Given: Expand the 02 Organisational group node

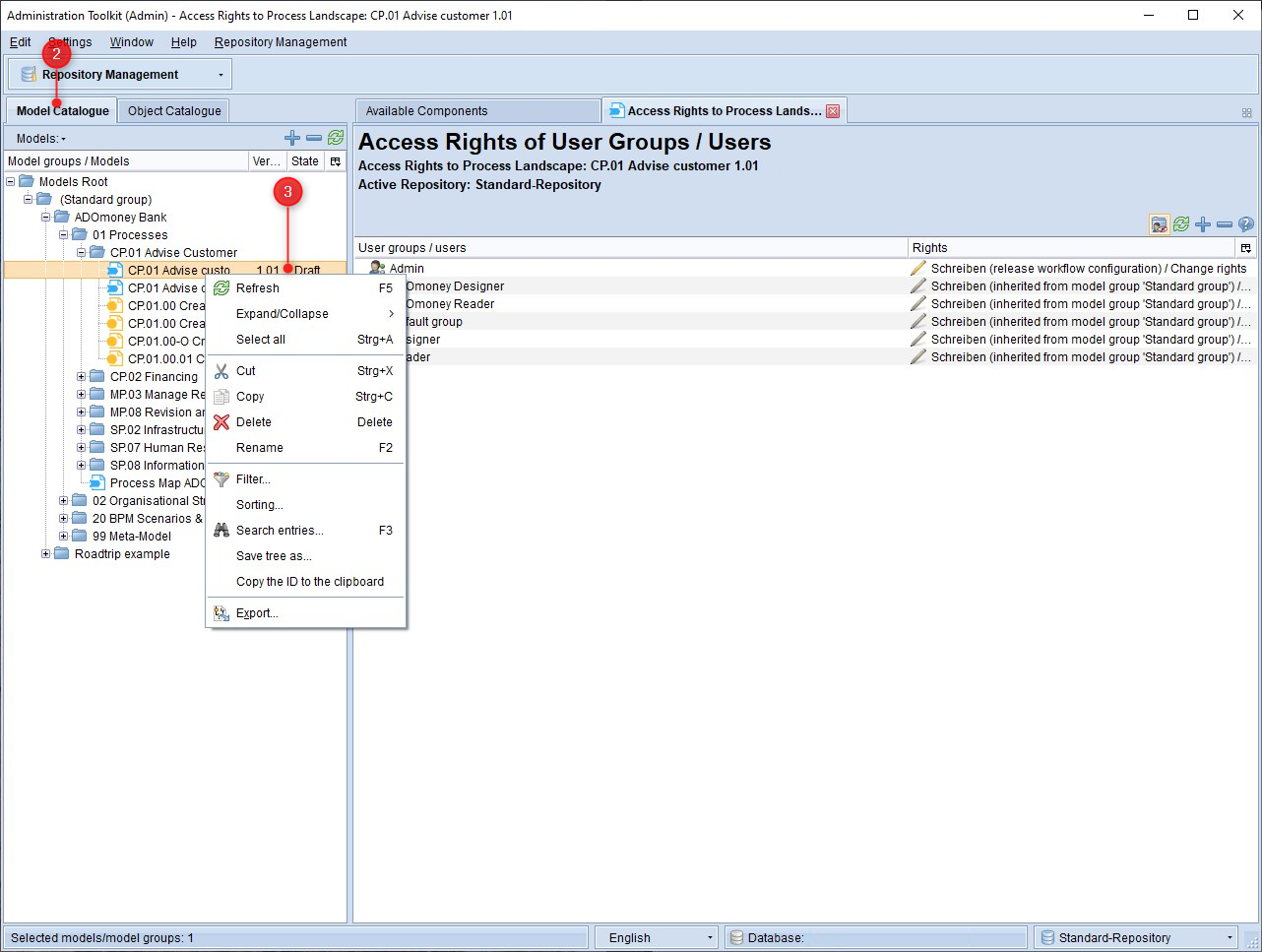Looking at the screenshot, I should pyautogui.click(x=63, y=501).
